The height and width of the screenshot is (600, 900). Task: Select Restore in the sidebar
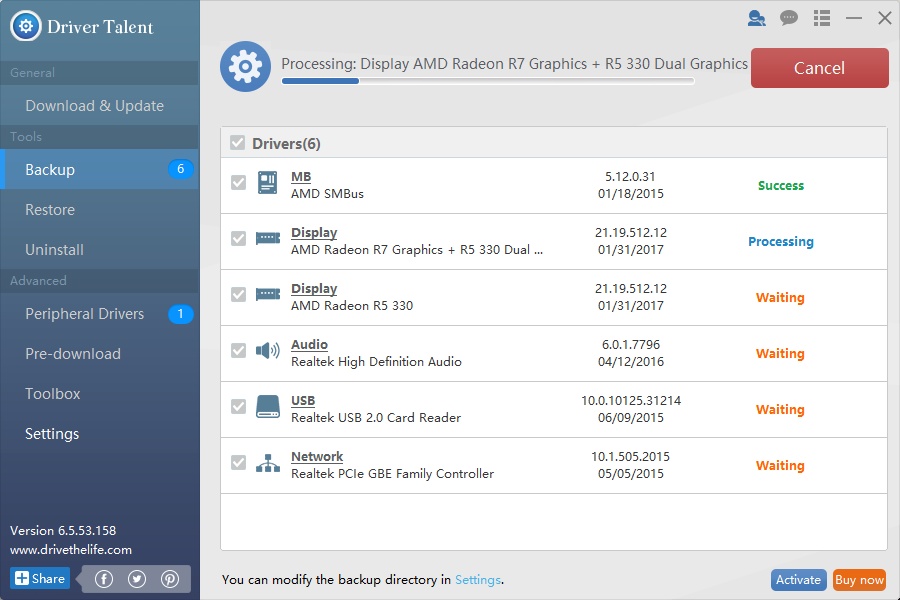[50, 210]
